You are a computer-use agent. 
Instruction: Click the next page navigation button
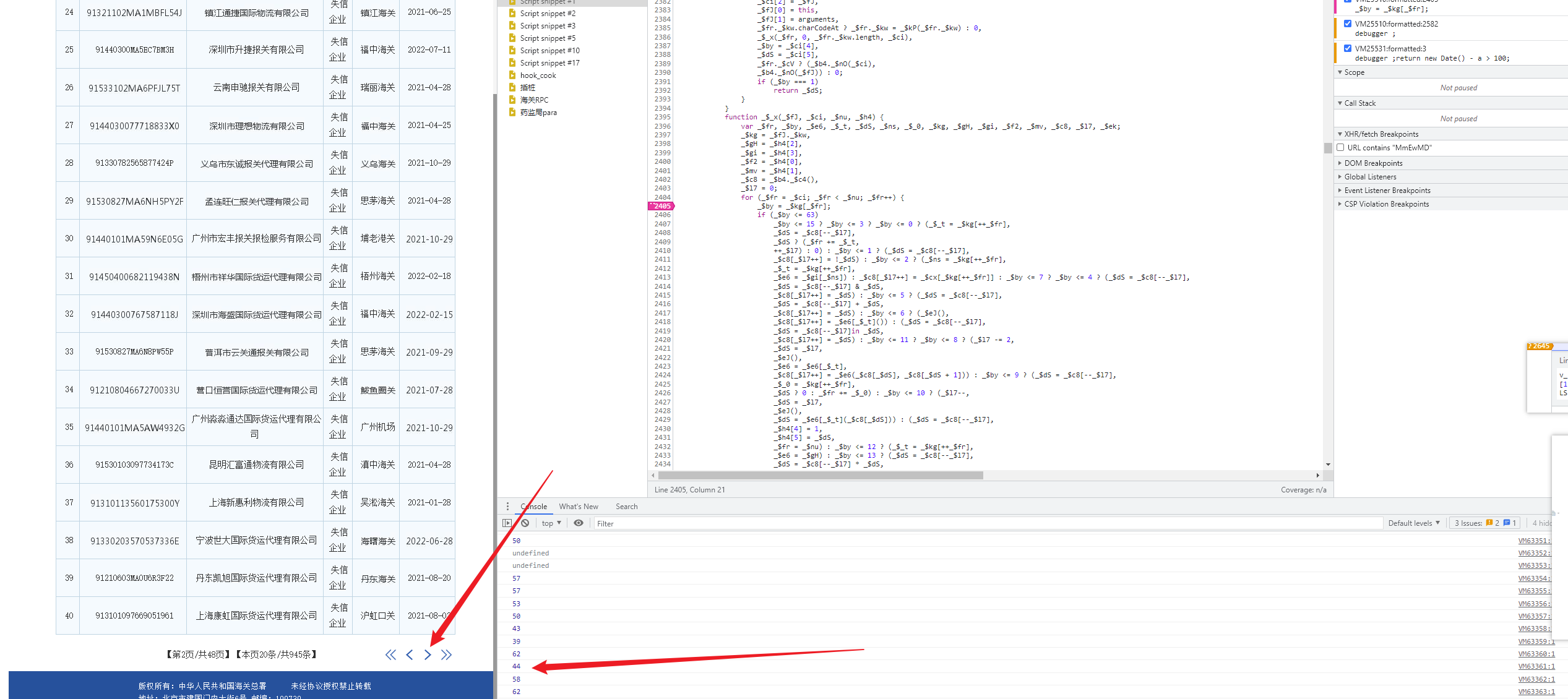pyautogui.click(x=427, y=654)
